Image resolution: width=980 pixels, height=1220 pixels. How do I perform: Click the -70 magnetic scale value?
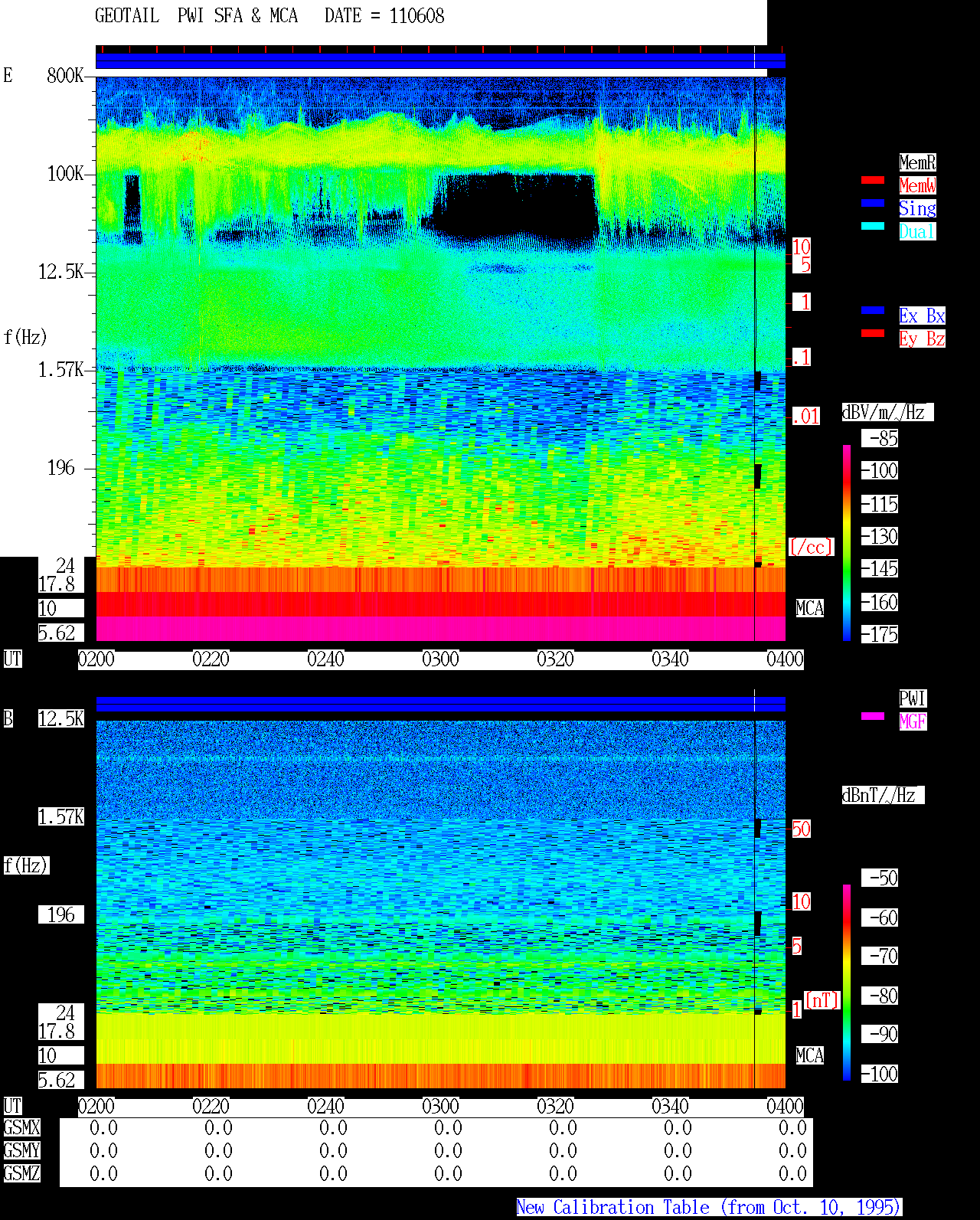880,956
